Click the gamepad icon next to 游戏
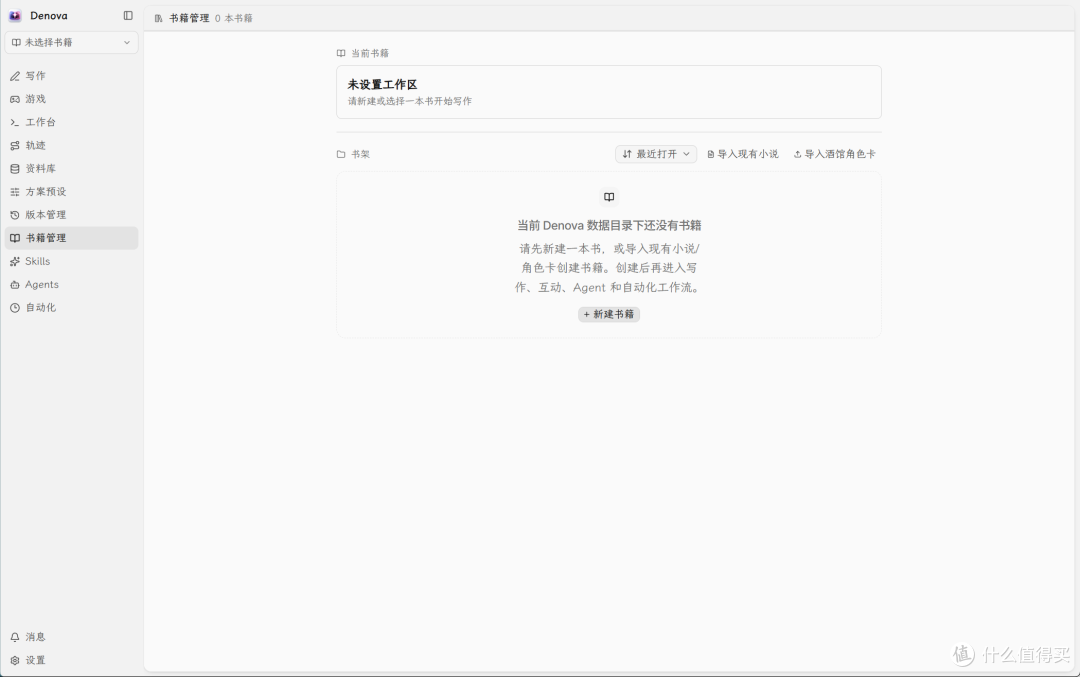This screenshot has height=677, width=1080. pos(15,99)
